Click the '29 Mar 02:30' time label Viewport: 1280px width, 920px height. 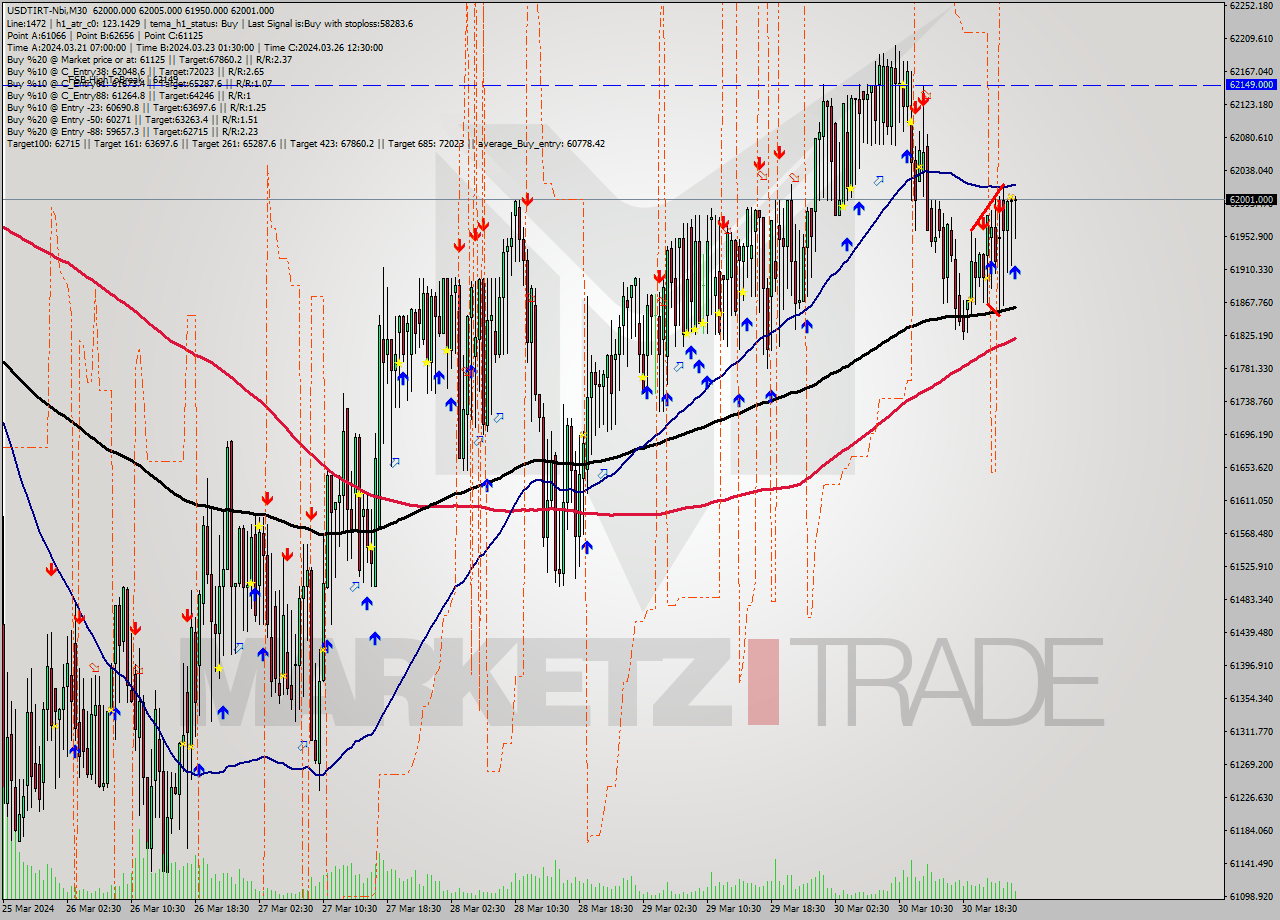pyautogui.click(x=670, y=909)
